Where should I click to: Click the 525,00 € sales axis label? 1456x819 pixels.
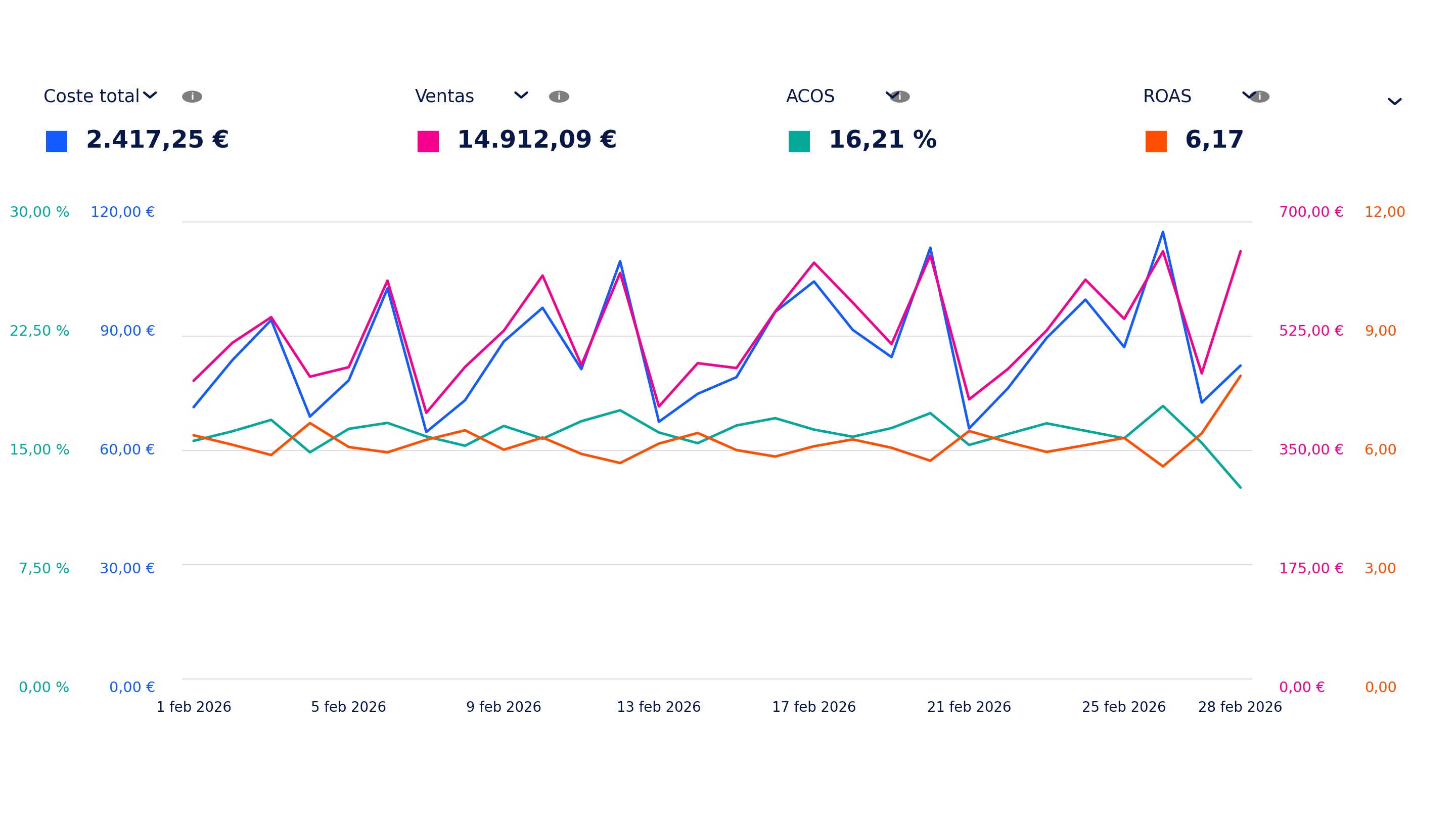point(1311,331)
